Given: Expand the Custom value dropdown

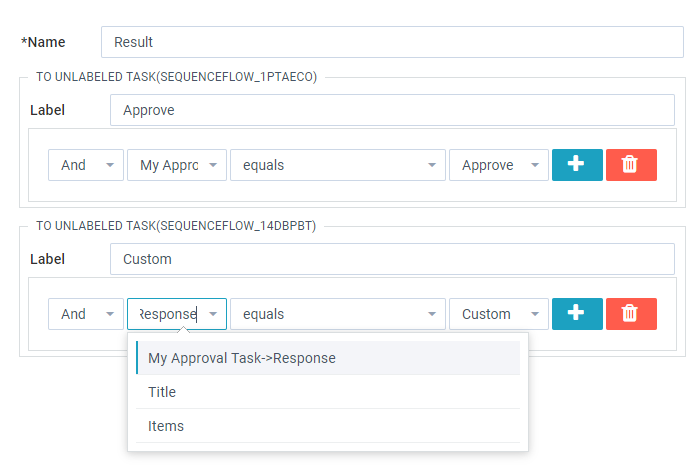Looking at the screenshot, I should tap(498, 314).
